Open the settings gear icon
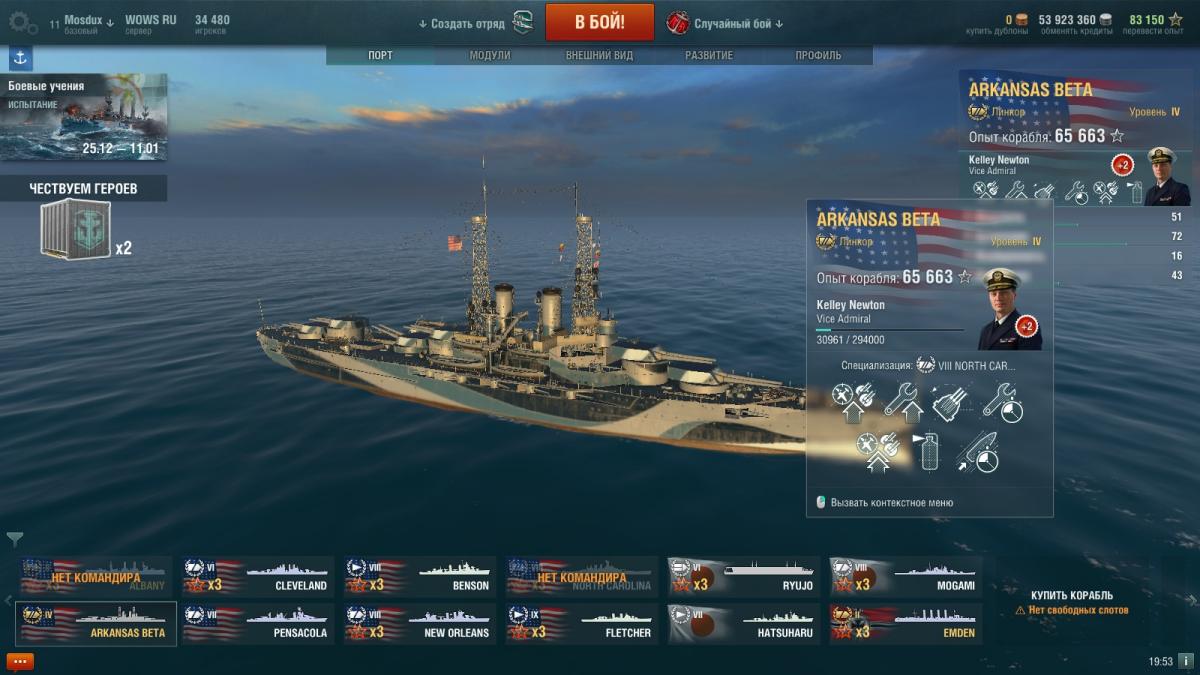The height and width of the screenshot is (675, 1200). pyautogui.click(x=29, y=24)
